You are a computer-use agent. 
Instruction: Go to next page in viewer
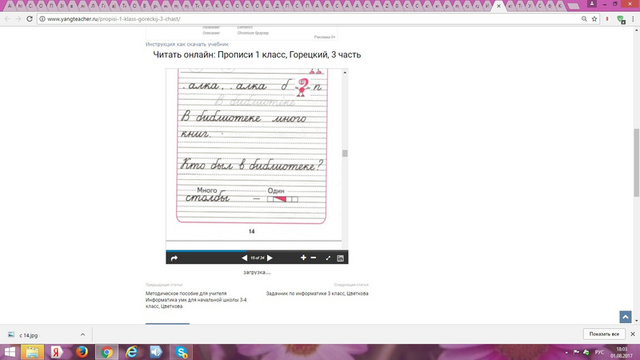[x=270, y=258]
